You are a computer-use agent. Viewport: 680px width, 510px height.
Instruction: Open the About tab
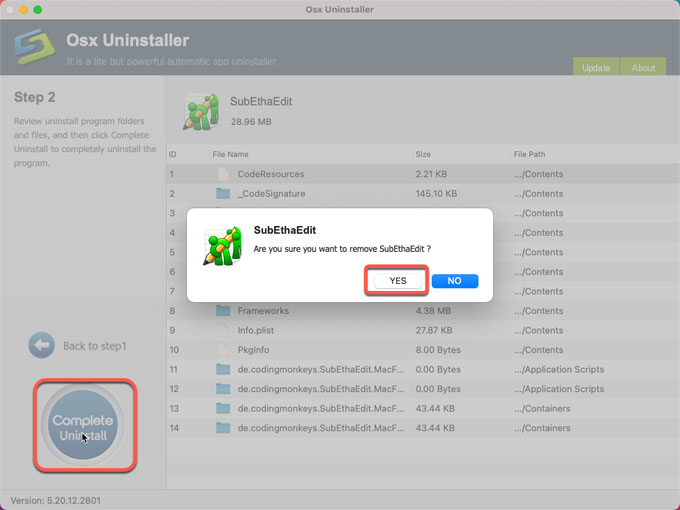click(x=643, y=67)
